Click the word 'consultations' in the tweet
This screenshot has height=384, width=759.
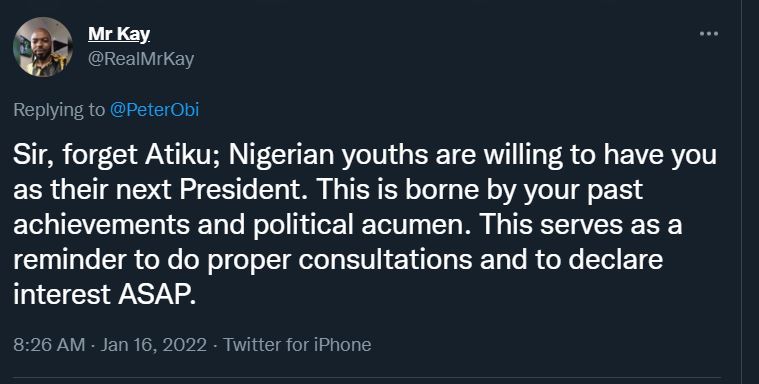[x=385, y=260]
